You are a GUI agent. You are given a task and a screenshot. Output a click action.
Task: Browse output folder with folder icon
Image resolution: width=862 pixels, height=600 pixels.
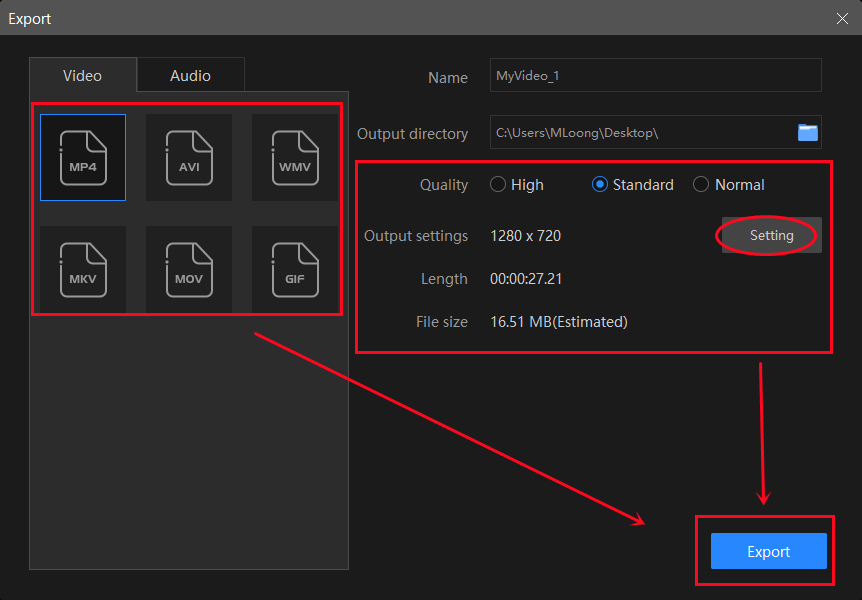pos(808,132)
